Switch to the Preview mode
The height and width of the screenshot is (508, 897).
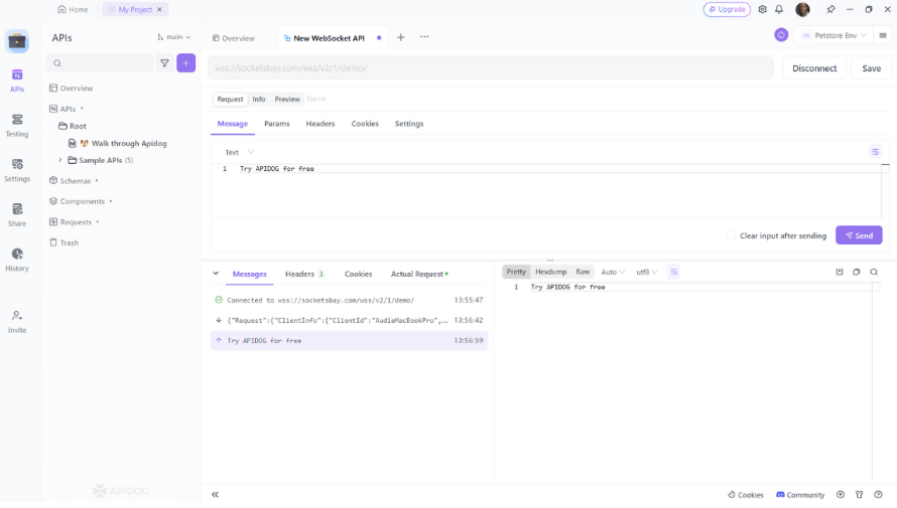[287, 99]
